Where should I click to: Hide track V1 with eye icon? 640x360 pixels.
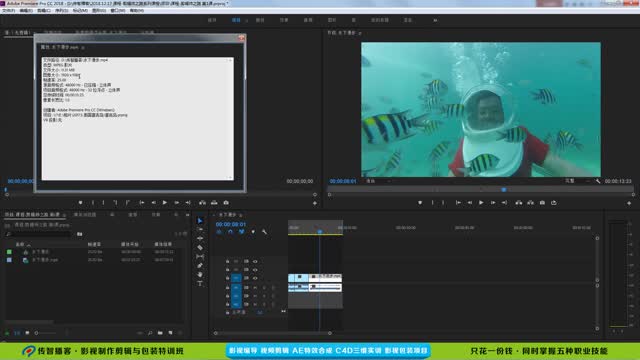pos(255,278)
